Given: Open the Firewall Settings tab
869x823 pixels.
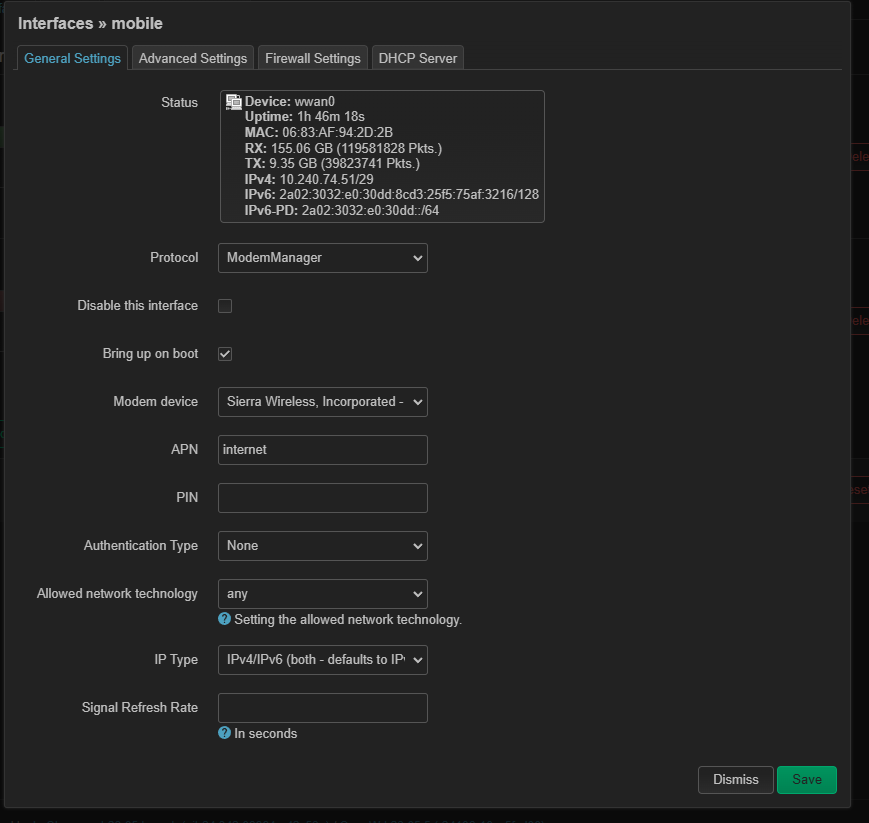Looking at the screenshot, I should coord(312,57).
